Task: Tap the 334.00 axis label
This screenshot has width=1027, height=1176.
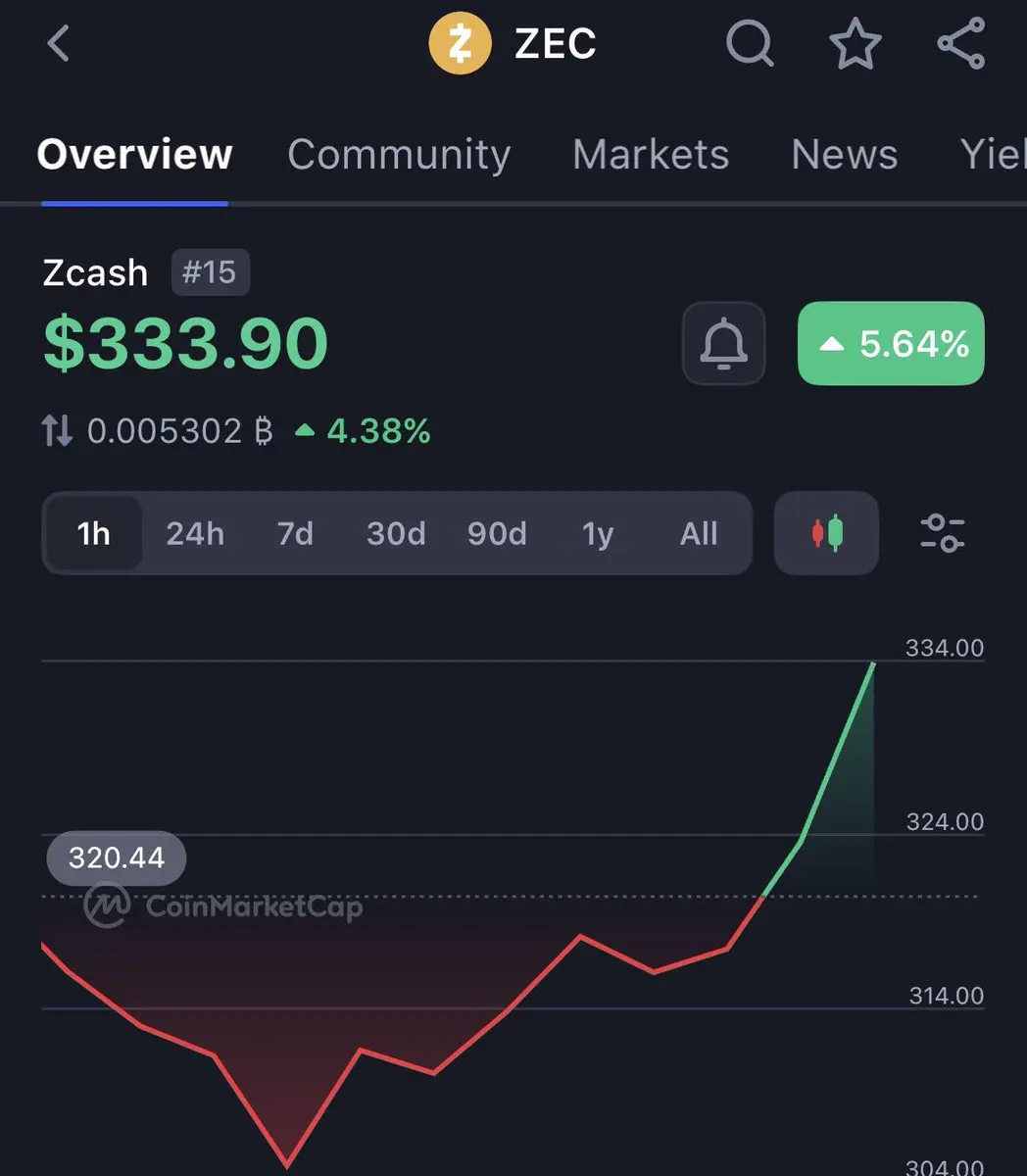Action: tap(945, 648)
